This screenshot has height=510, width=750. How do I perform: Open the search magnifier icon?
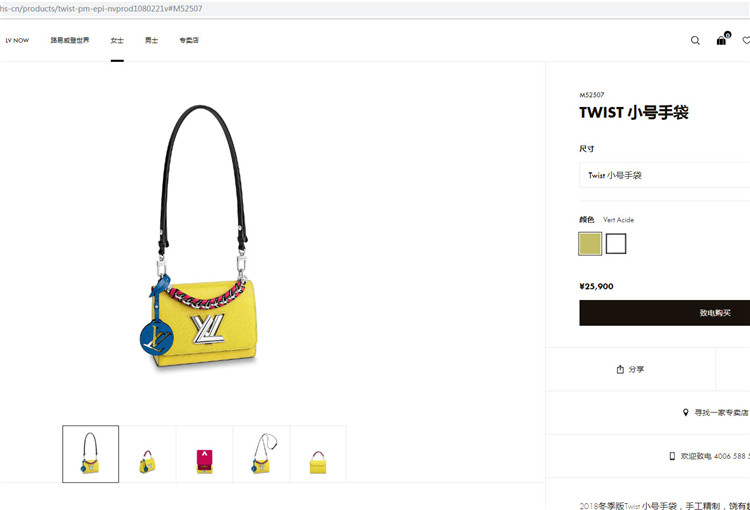tap(695, 41)
